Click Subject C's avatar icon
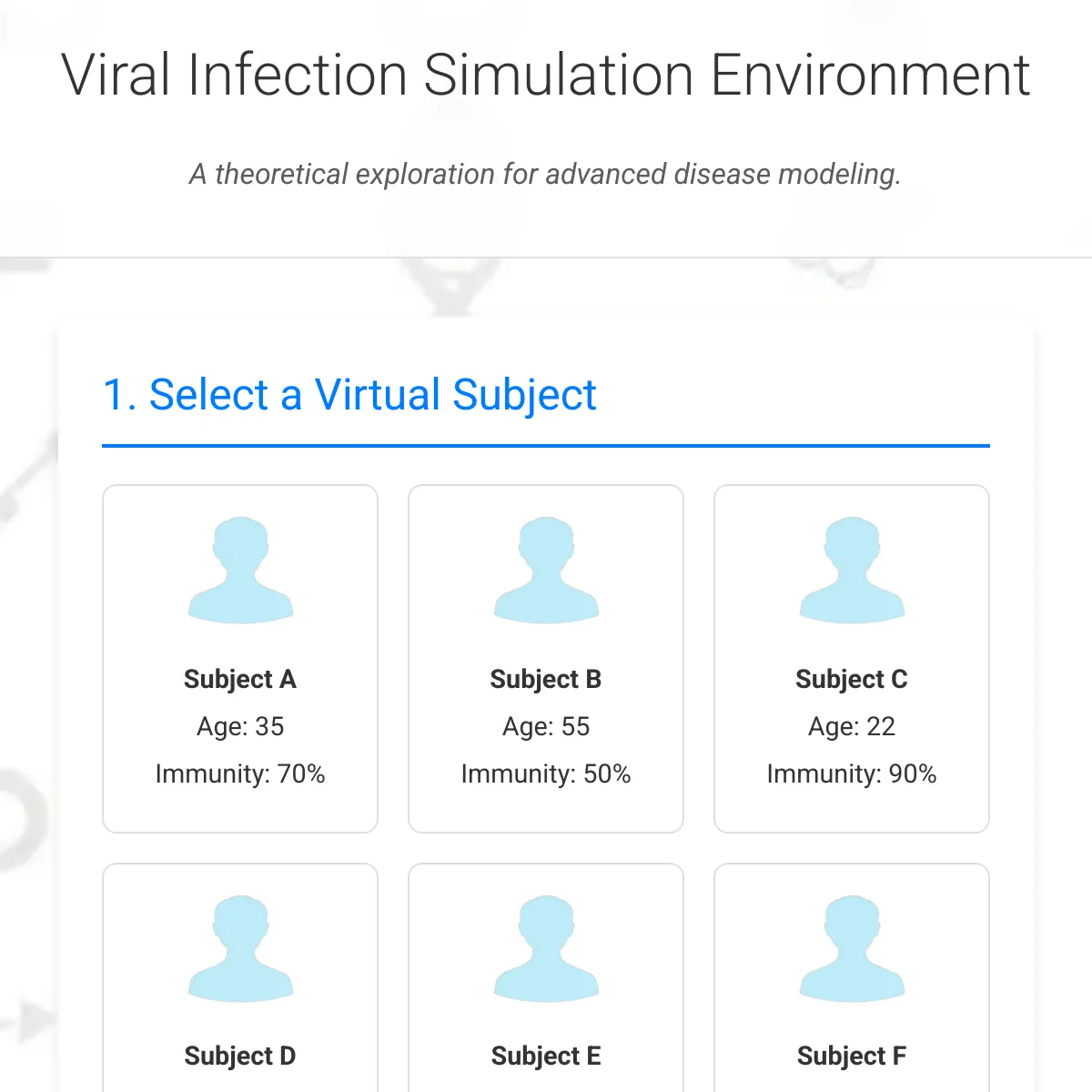The width and height of the screenshot is (1092, 1092). [851, 569]
